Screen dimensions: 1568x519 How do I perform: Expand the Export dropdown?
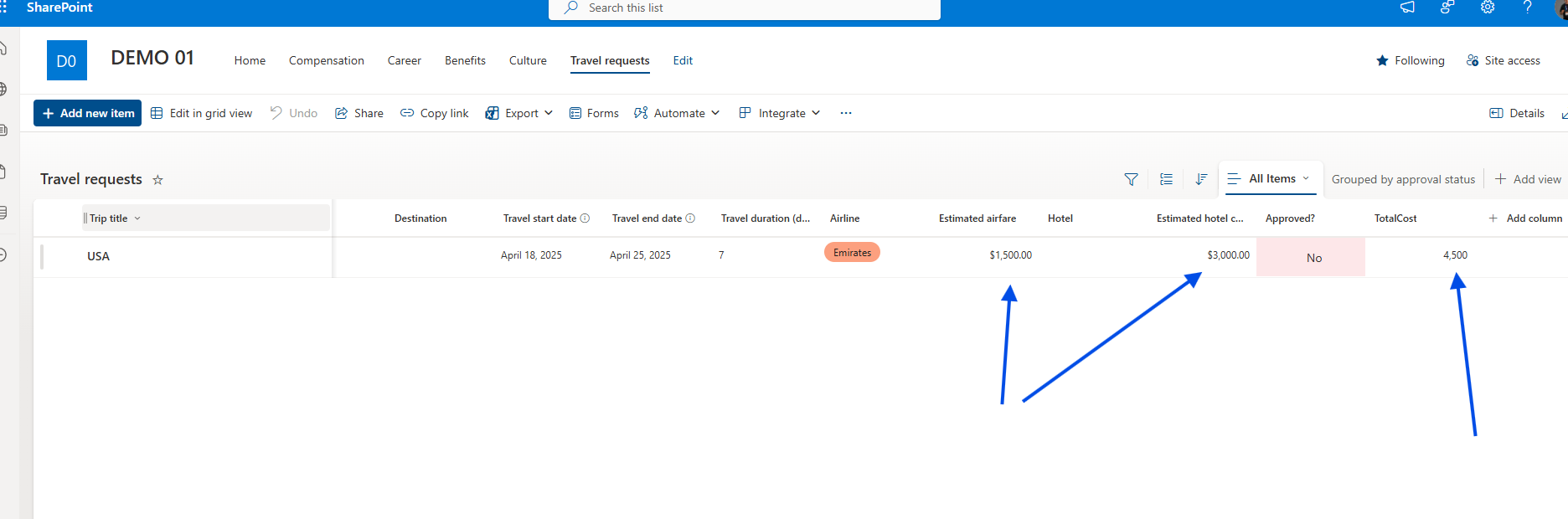[x=519, y=113]
